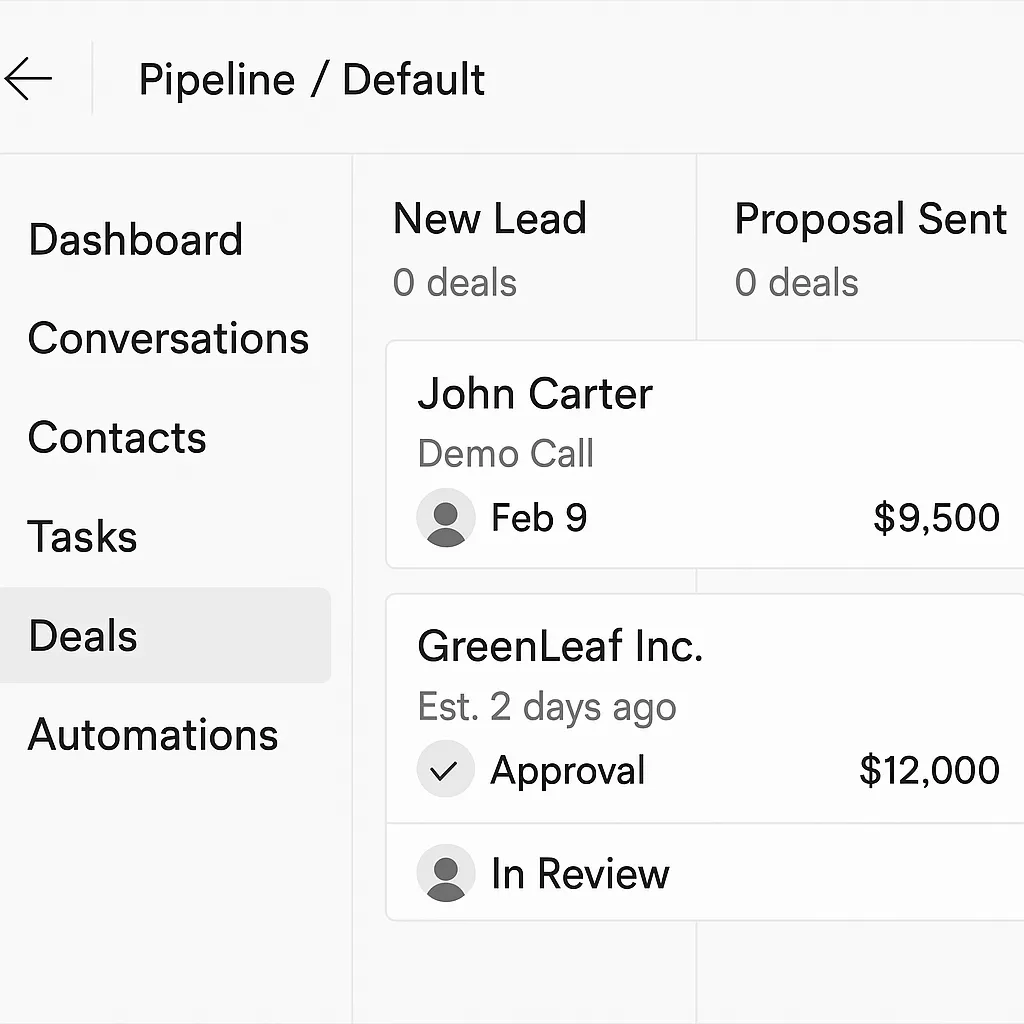Open Contacts from the sidebar
This screenshot has height=1024, width=1024.
pos(118,438)
